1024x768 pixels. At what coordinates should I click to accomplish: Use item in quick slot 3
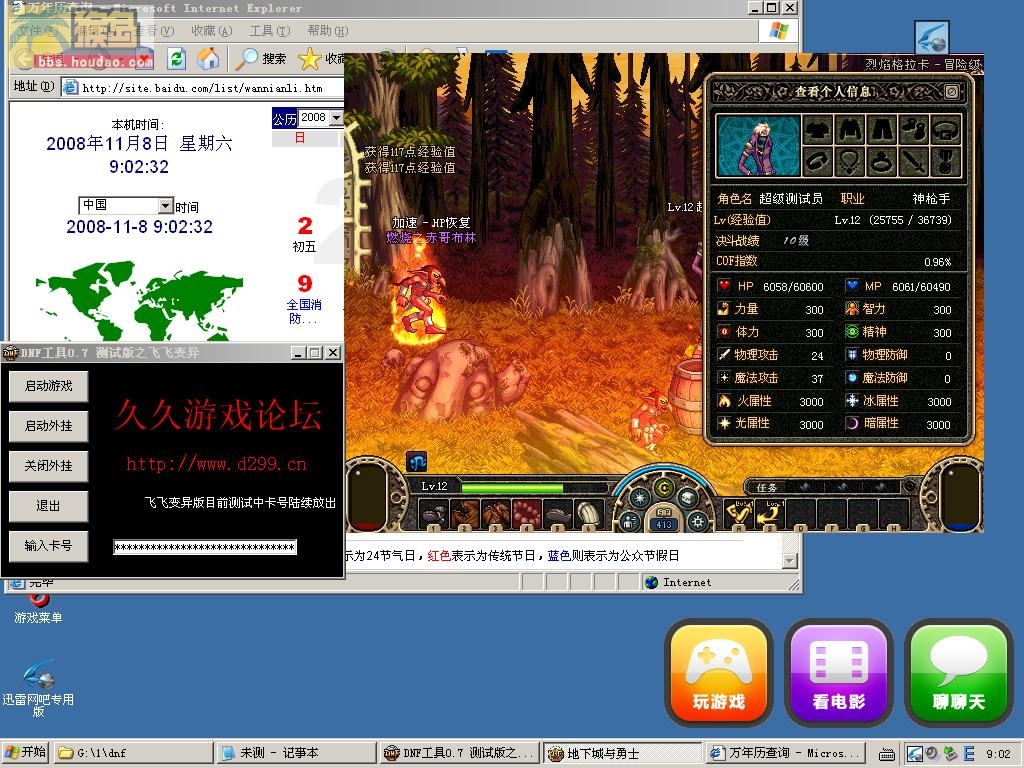pos(496,513)
